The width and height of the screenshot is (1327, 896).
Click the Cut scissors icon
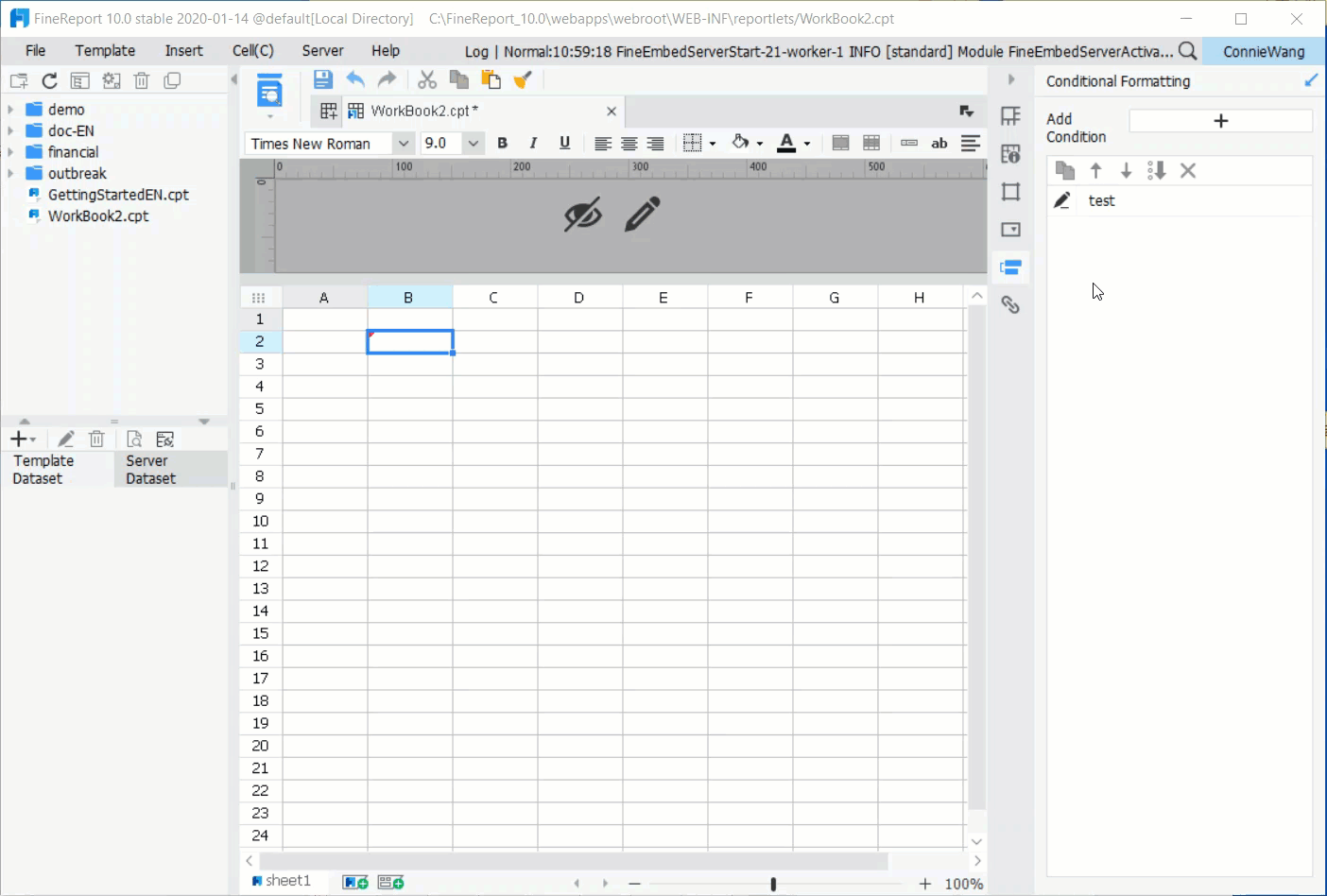(x=426, y=80)
